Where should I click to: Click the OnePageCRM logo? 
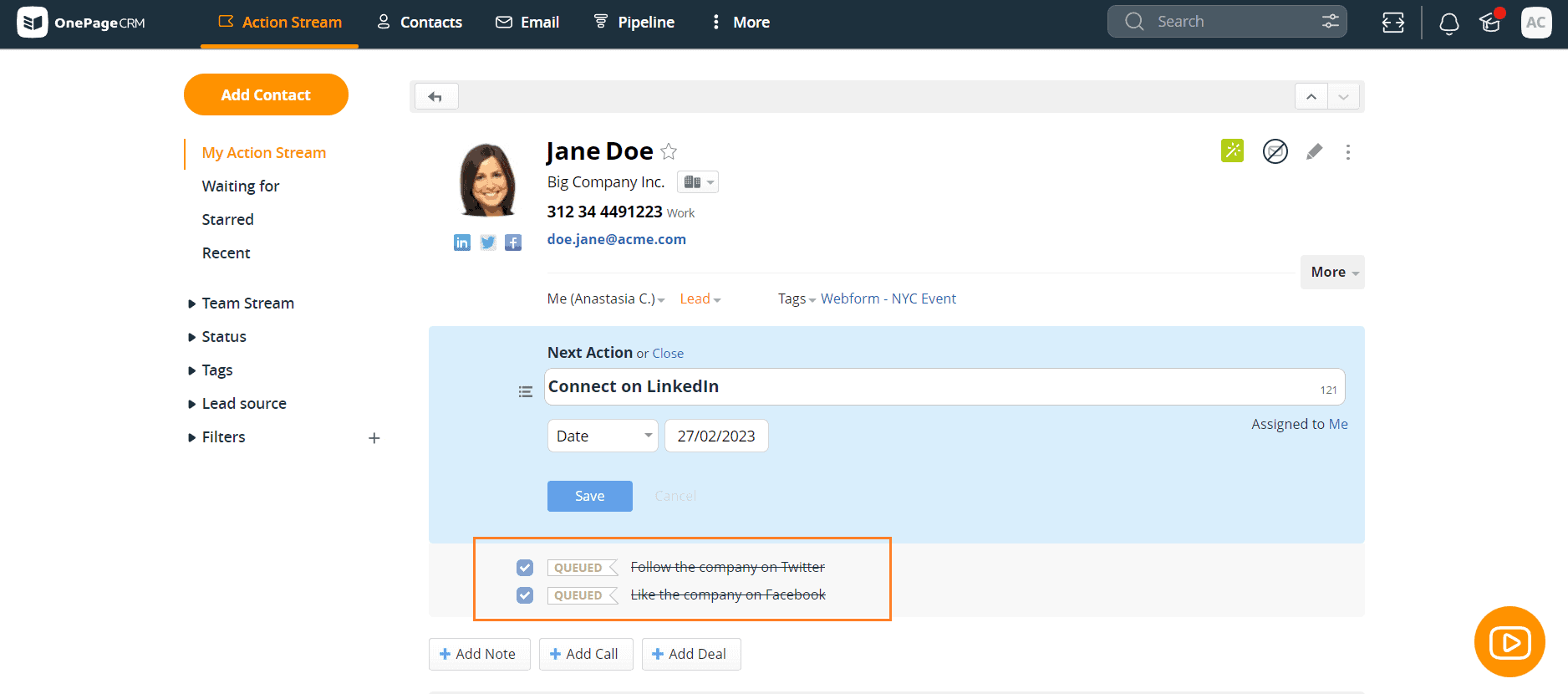[x=81, y=22]
